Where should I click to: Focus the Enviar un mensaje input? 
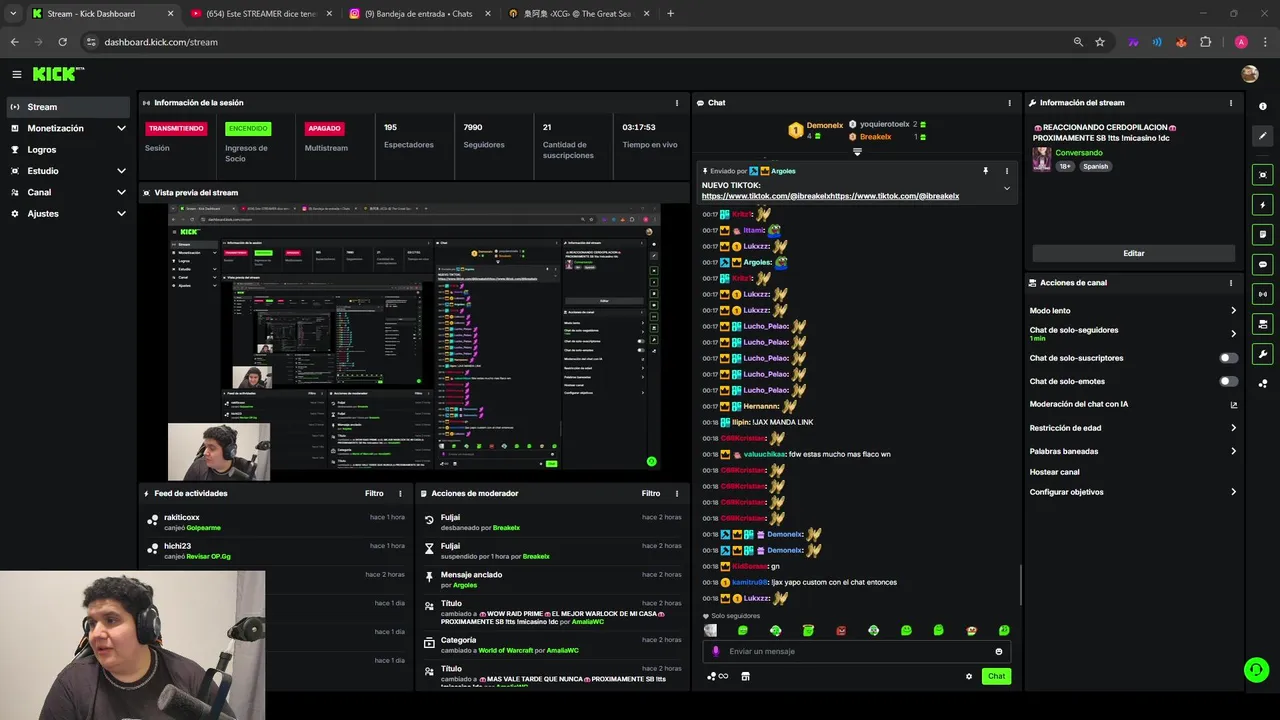[x=856, y=651]
